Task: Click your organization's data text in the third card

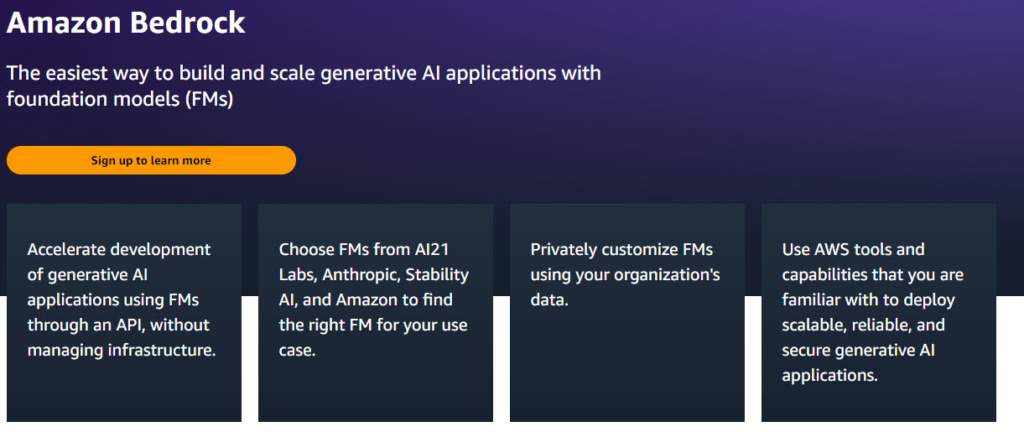Action: click(x=625, y=287)
